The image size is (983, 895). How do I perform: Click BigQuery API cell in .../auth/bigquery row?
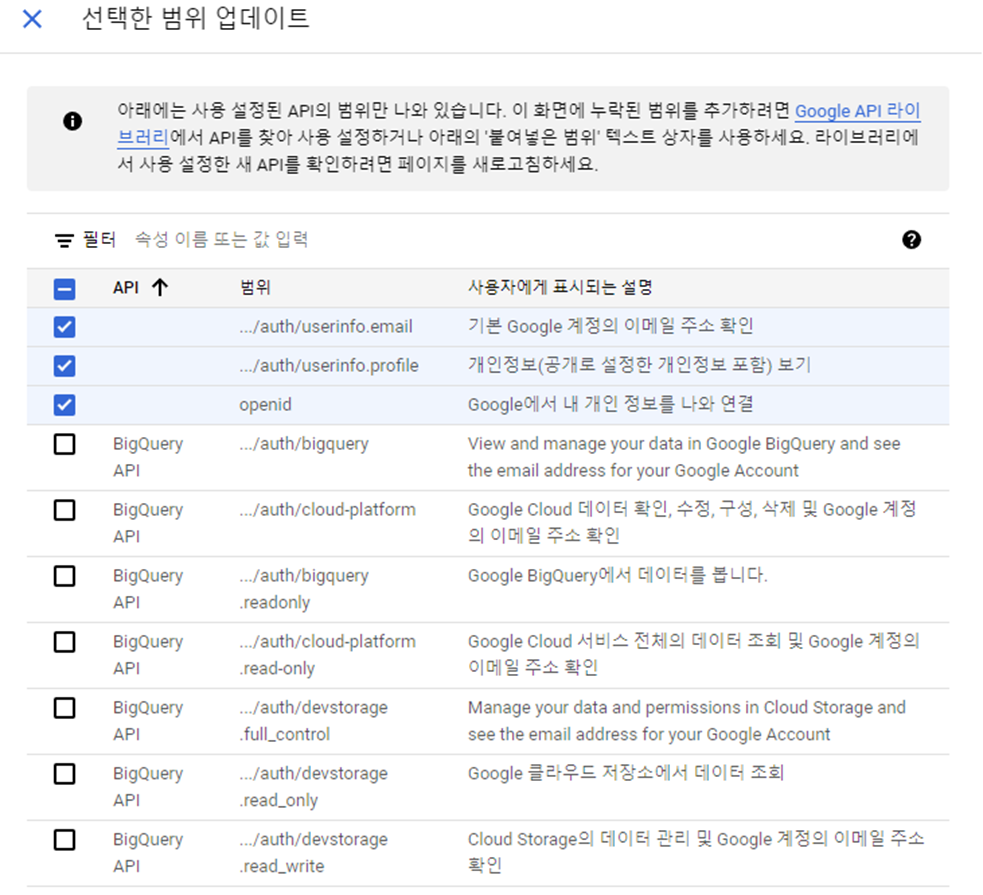point(148,457)
